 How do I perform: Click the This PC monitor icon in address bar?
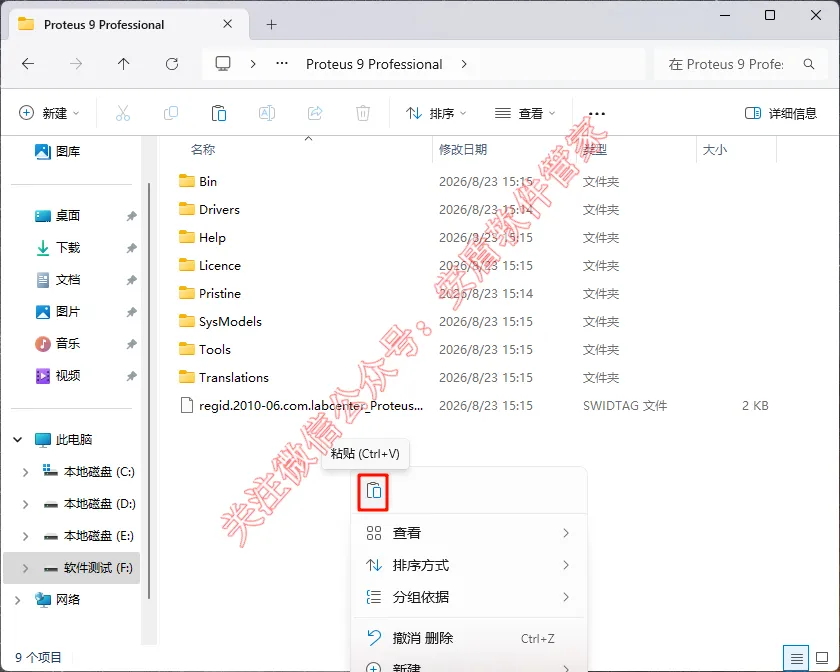click(x=223, y=64)
